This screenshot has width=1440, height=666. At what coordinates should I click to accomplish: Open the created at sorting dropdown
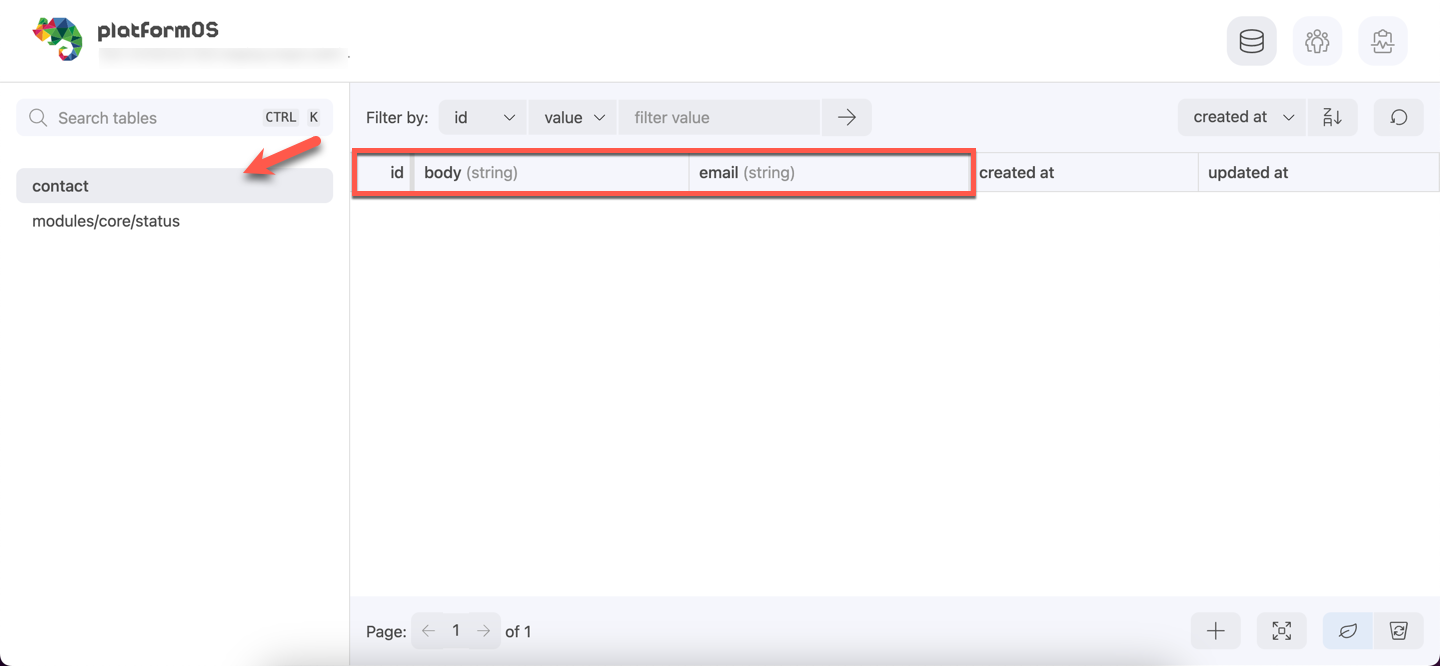1241,117
